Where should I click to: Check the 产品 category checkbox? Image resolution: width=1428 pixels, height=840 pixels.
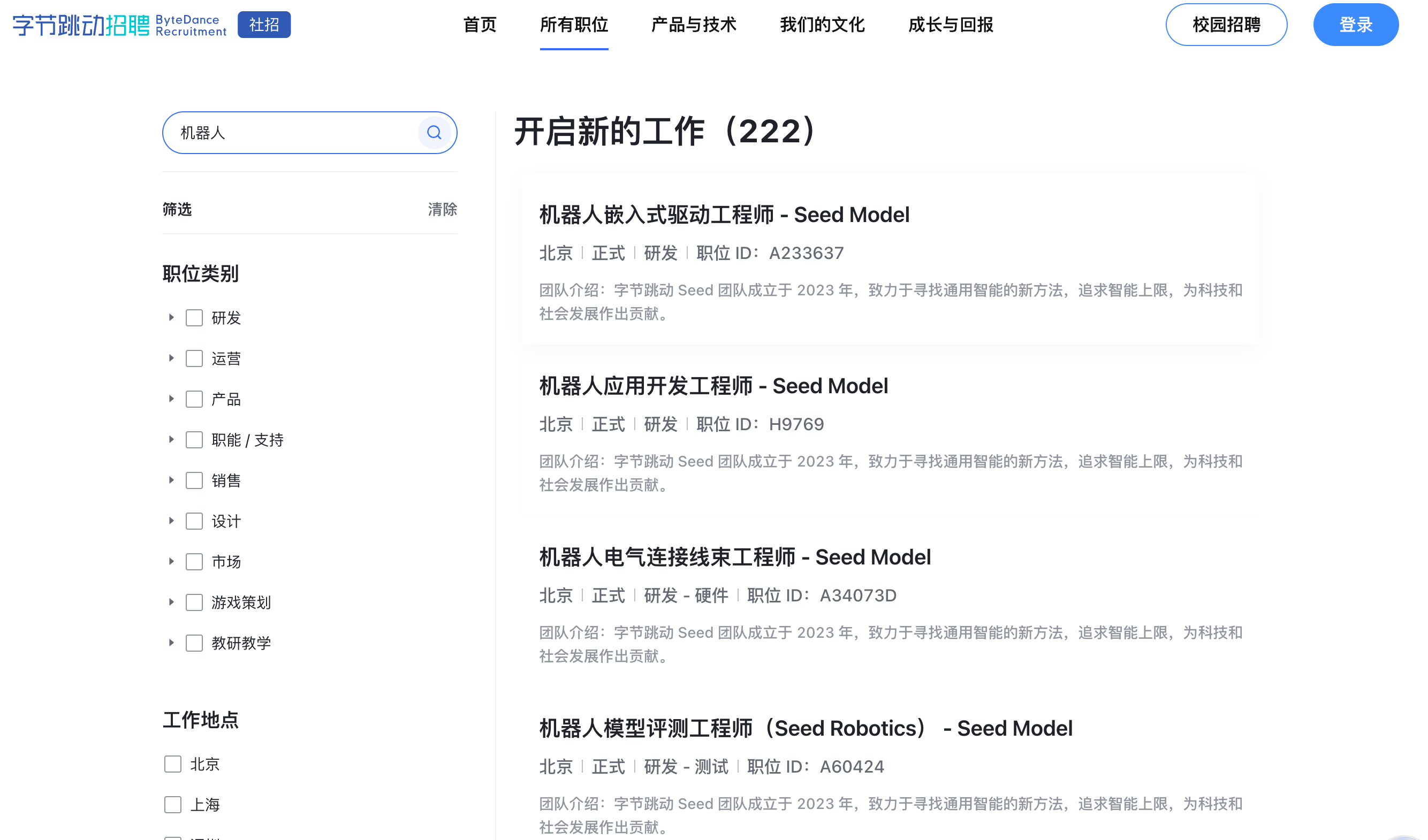194,399
